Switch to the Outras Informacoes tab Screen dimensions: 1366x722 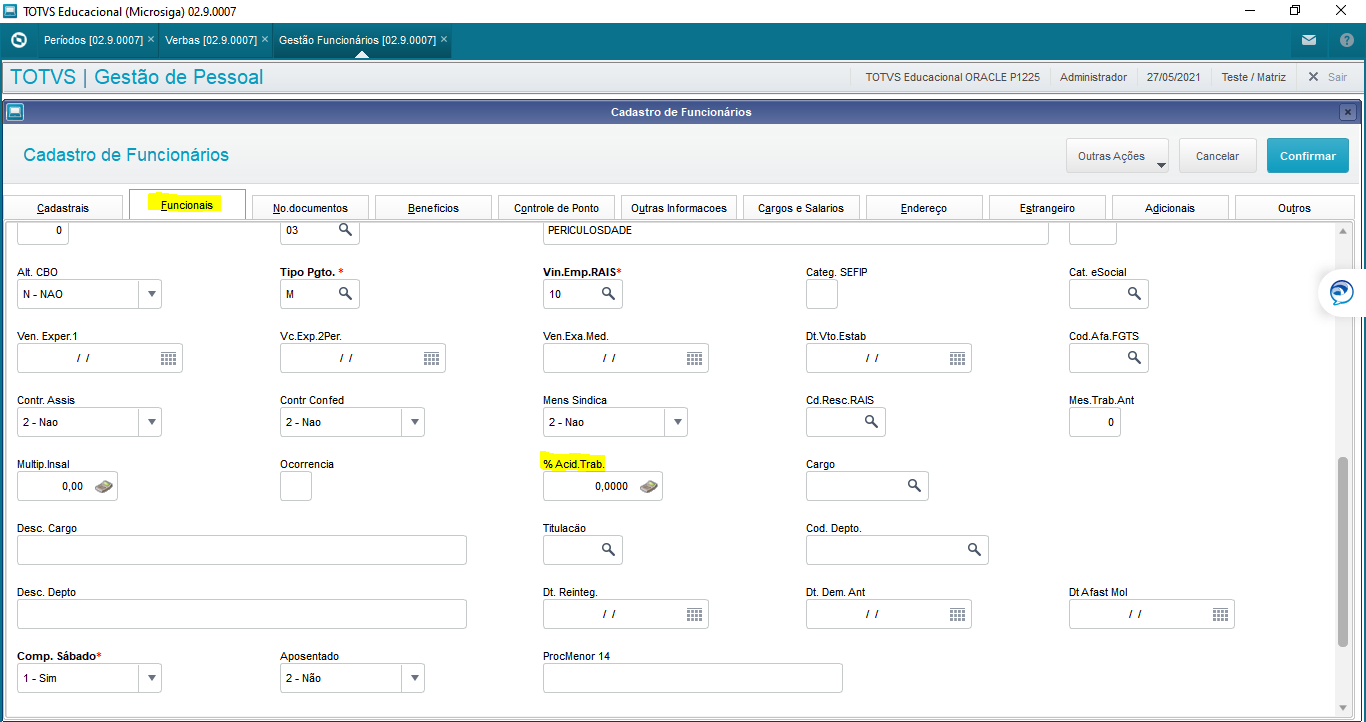(x=679, y=208)
